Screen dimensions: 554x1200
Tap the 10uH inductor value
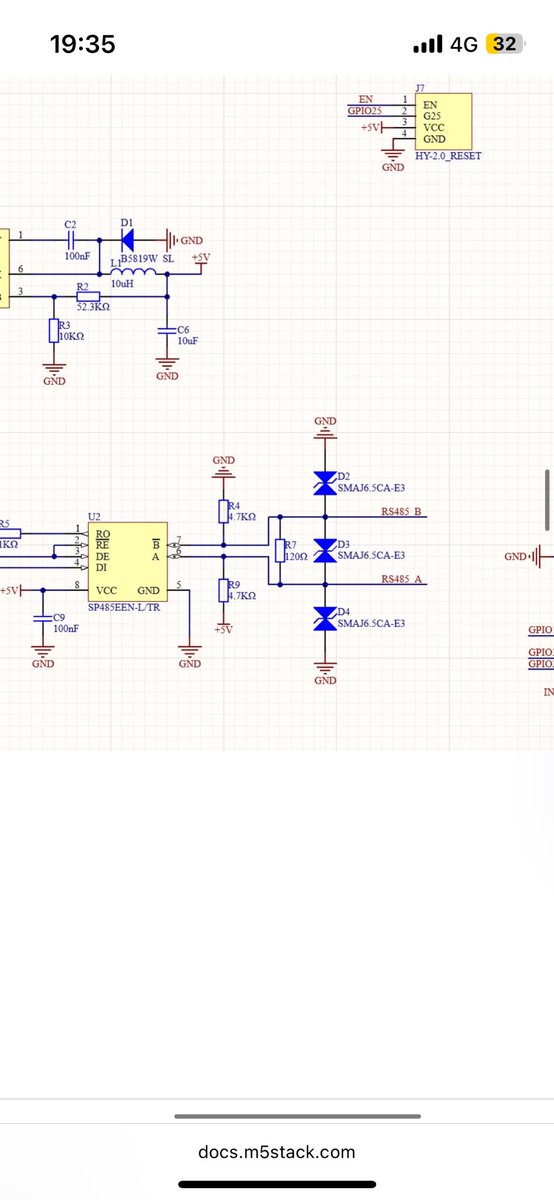coord(122,284)
